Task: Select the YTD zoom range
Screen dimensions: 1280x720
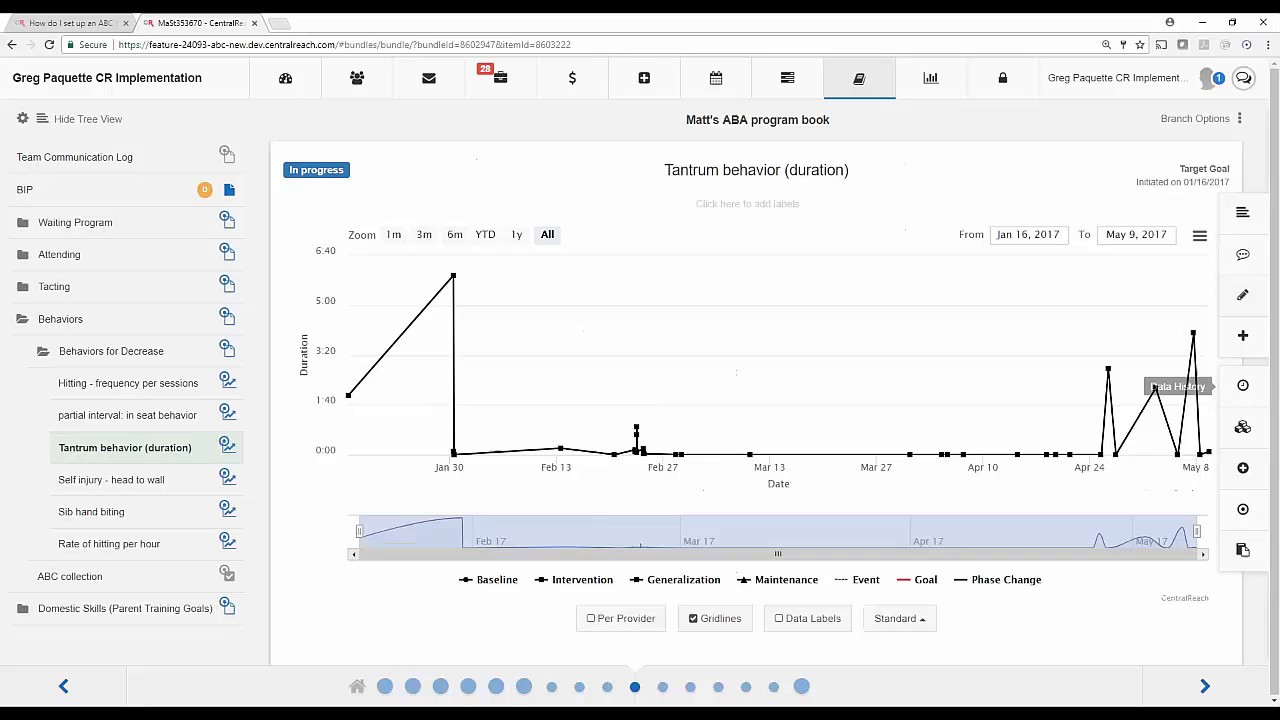Action: point(485,235)
